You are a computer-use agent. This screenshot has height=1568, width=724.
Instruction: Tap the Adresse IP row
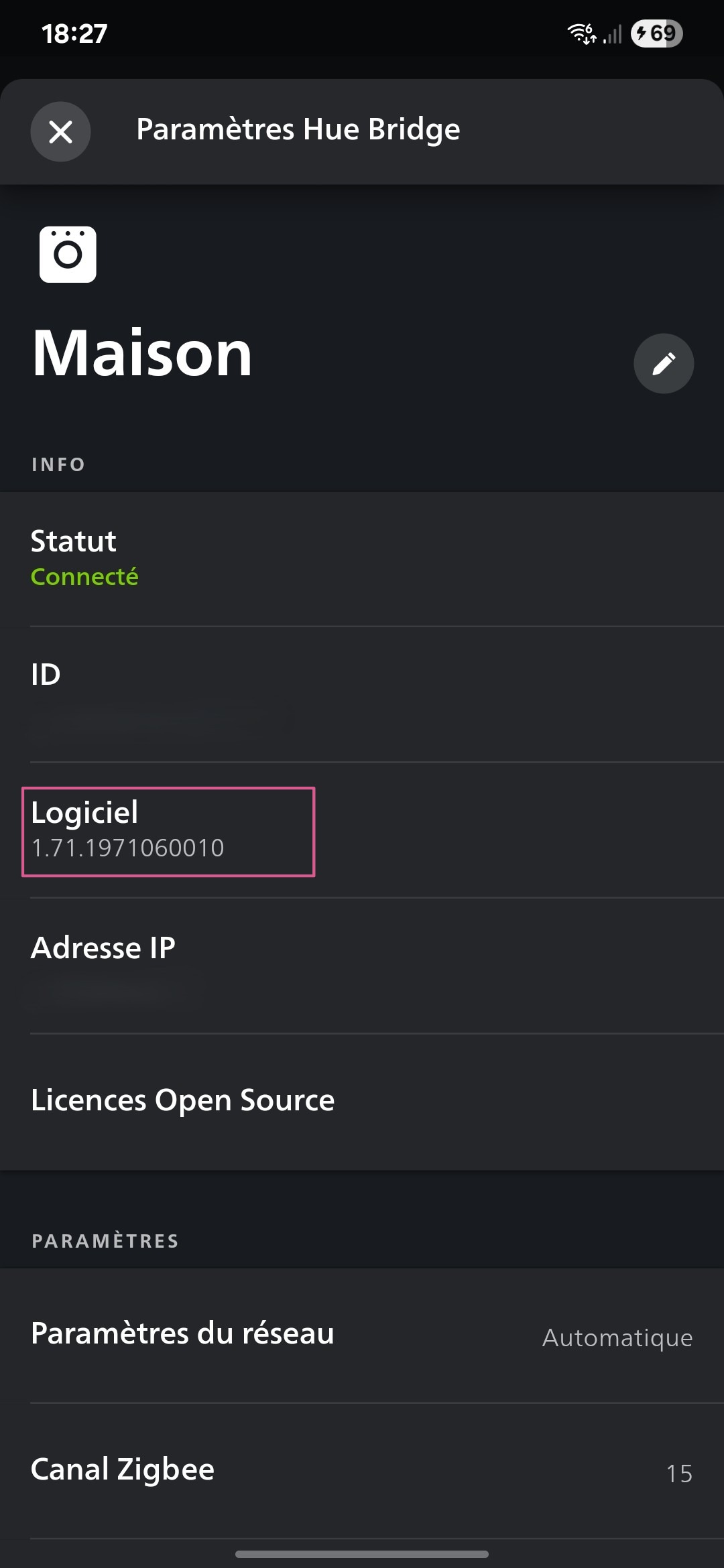tap(362, 966)
